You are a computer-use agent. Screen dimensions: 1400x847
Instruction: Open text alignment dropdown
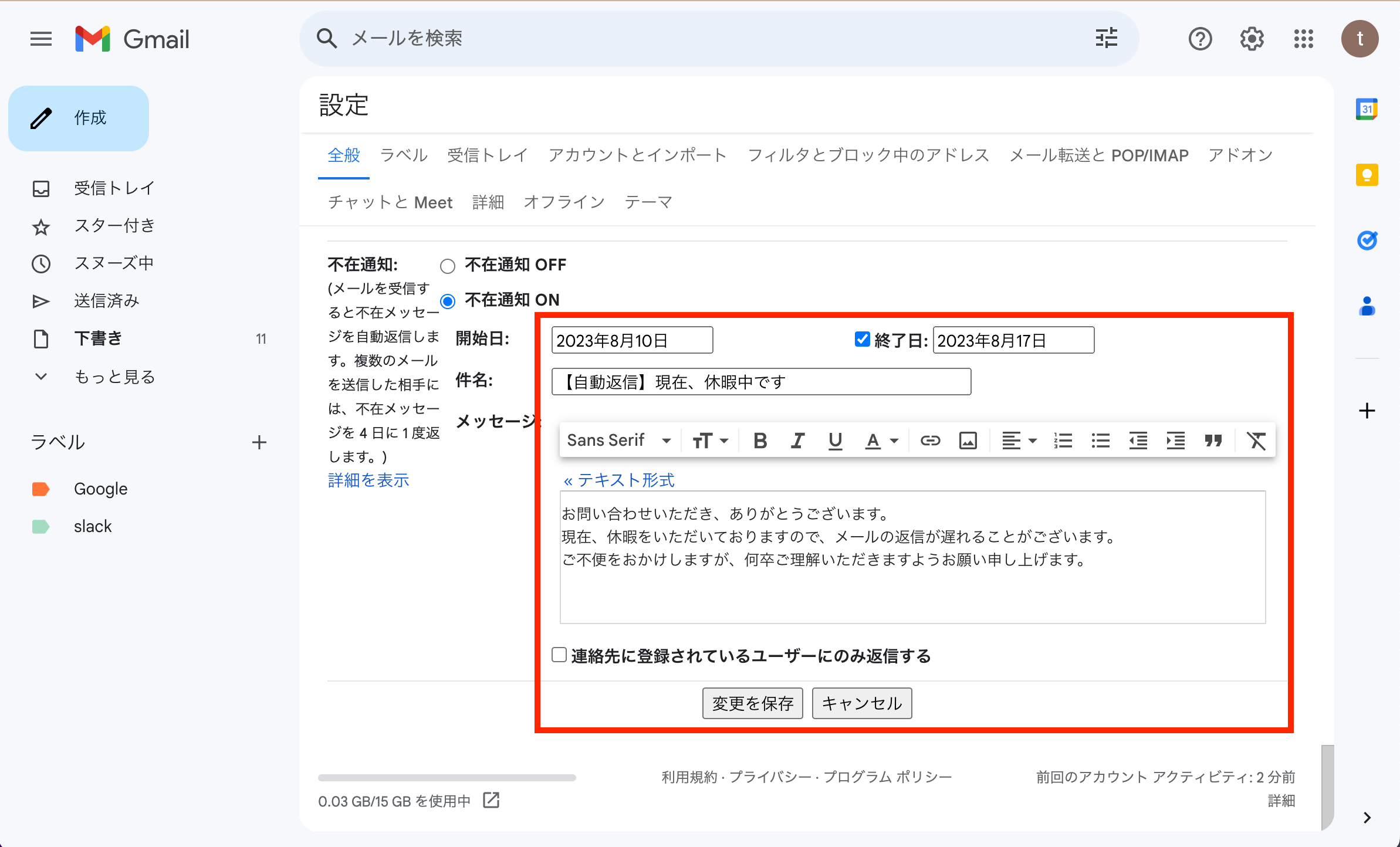click(1019, 440)
